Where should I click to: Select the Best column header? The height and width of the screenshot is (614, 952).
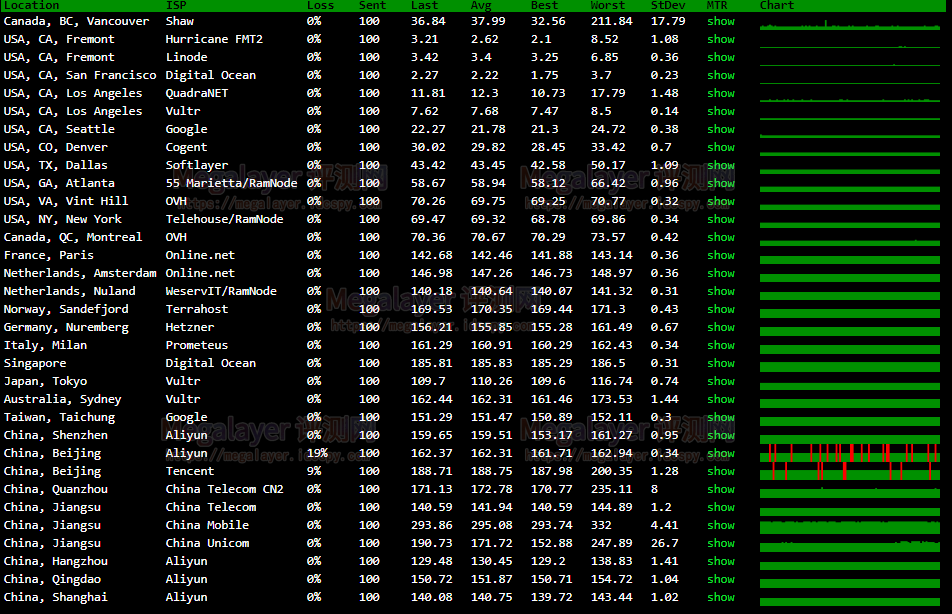(x=545, y=5)
